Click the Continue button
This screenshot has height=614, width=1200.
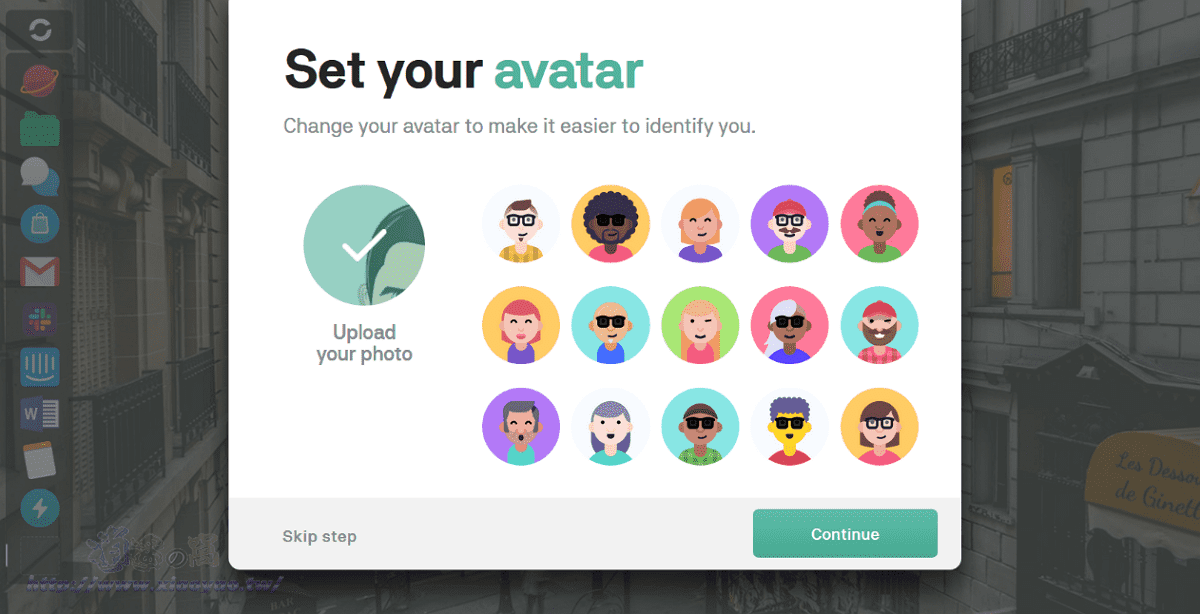[x=845, y=534]
